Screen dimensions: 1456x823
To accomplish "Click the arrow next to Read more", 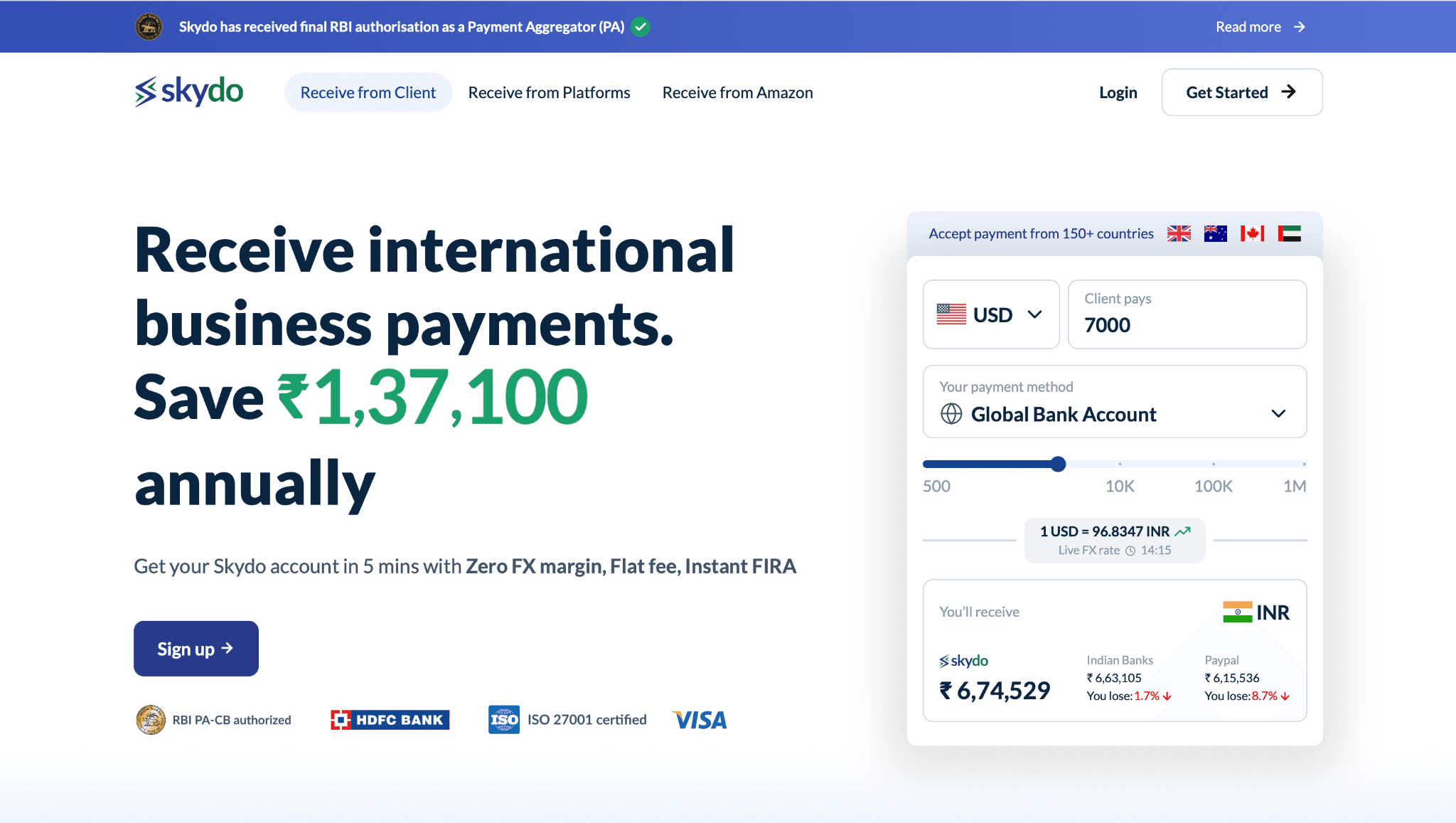I will [x=1300, y=27].
